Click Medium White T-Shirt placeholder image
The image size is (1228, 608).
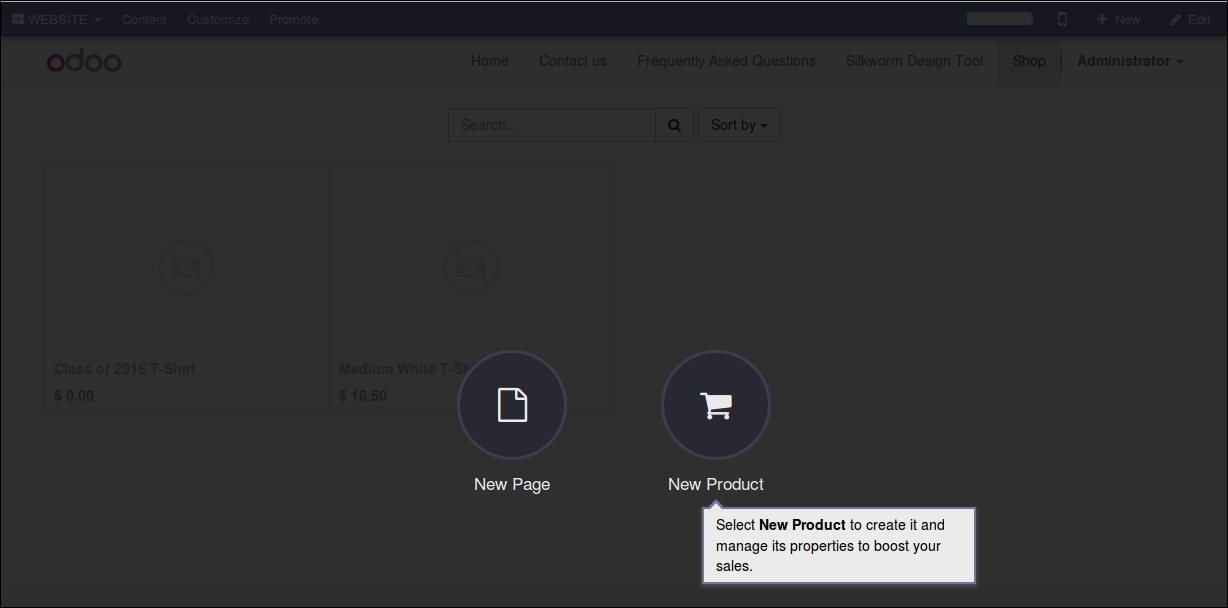[x=470, y=267]
